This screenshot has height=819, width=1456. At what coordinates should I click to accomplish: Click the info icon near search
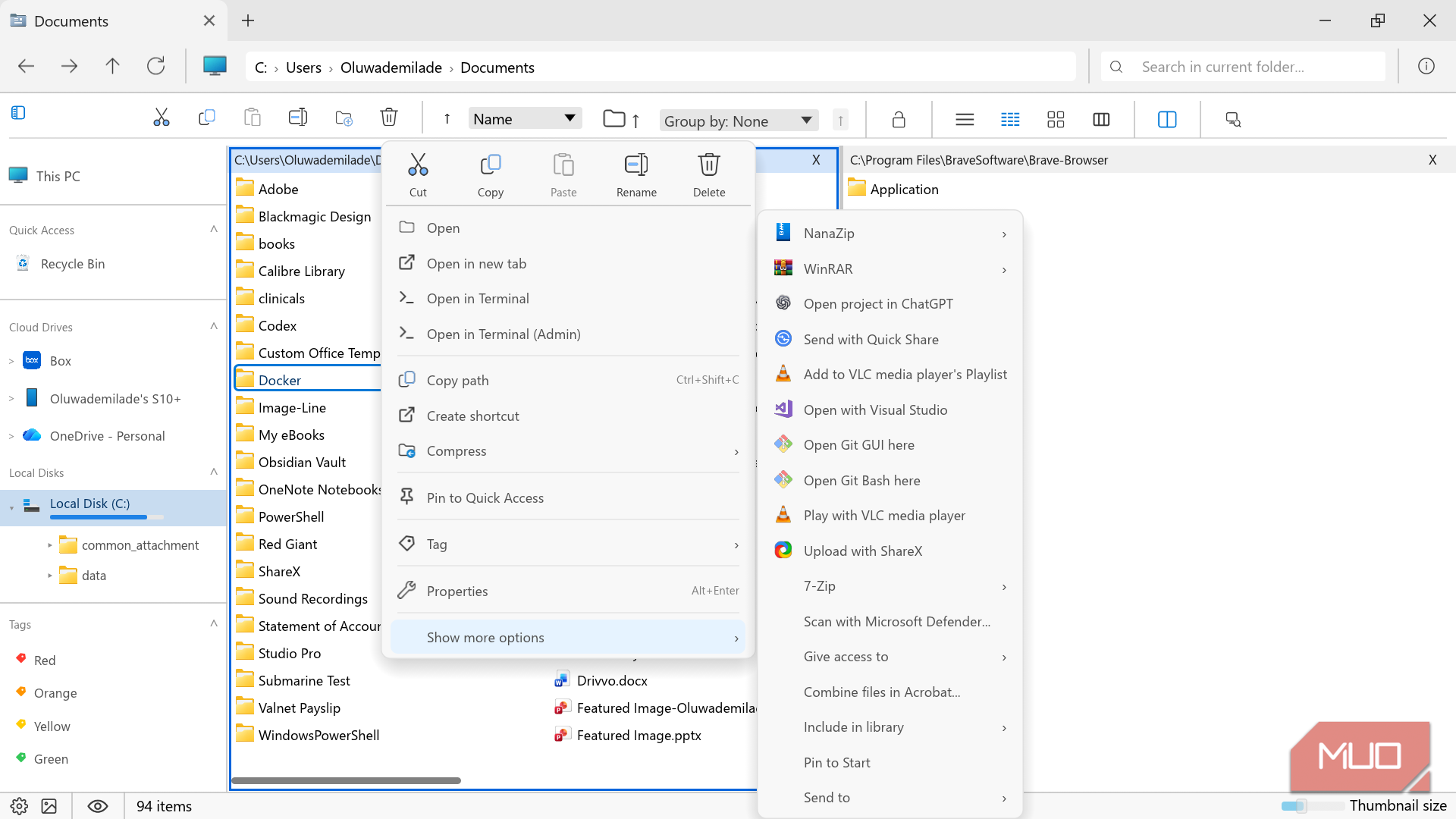coord(1426,67)
